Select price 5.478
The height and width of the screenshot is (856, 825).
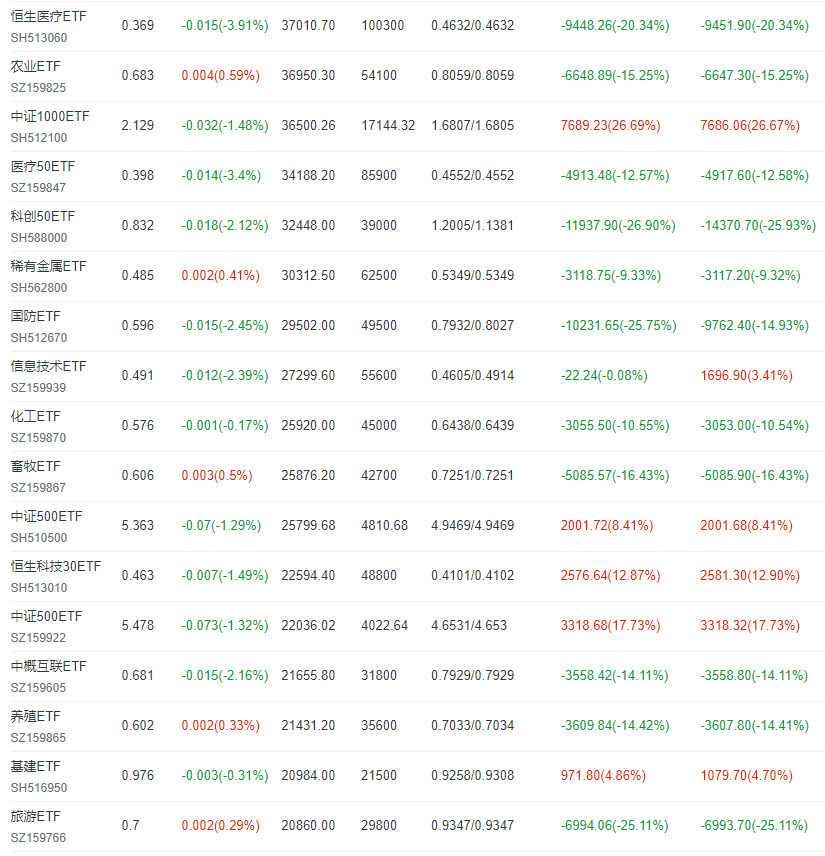(138, 626)
